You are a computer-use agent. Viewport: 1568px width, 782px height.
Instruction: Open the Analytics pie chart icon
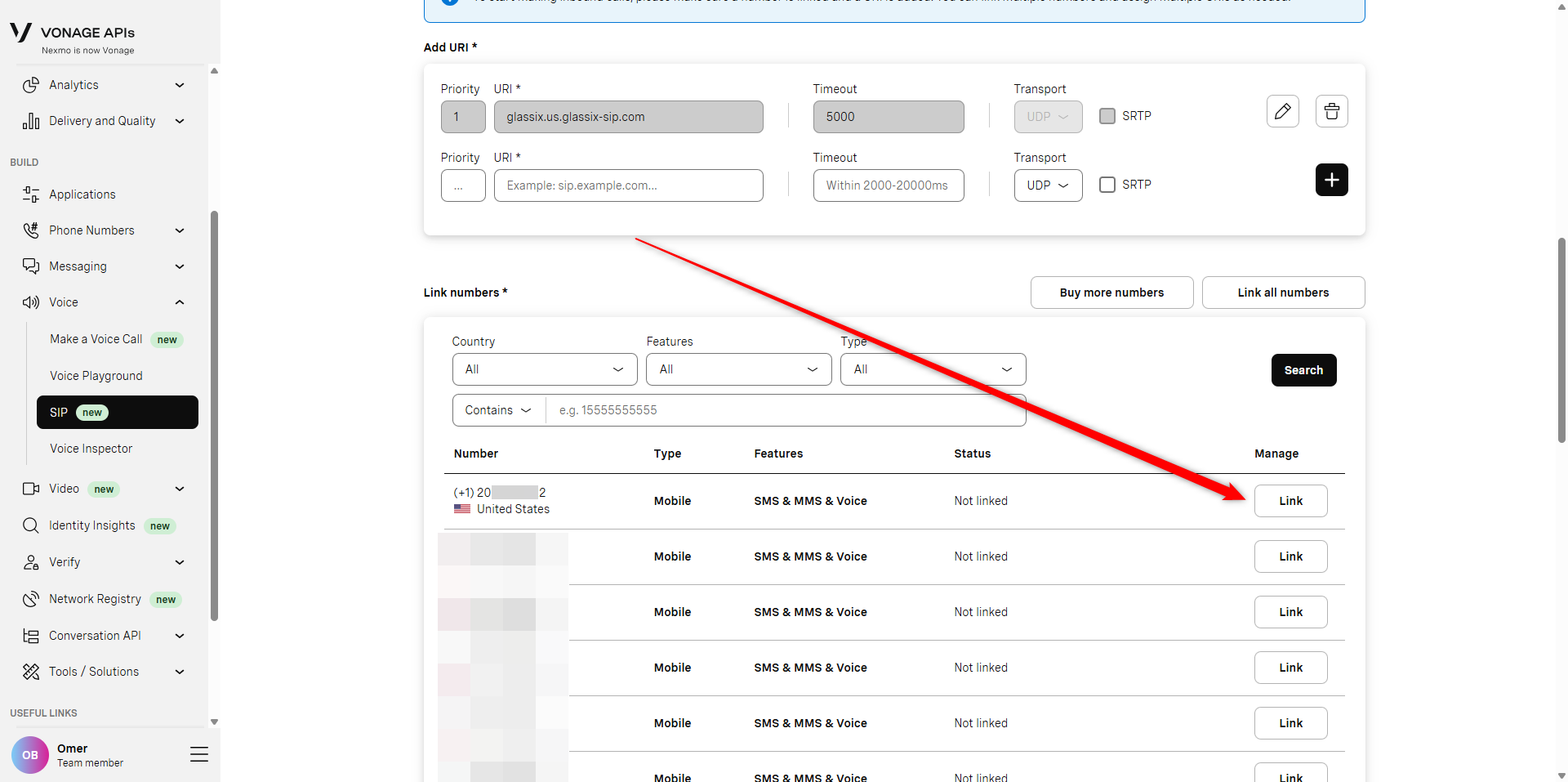(x=31, y=85)
